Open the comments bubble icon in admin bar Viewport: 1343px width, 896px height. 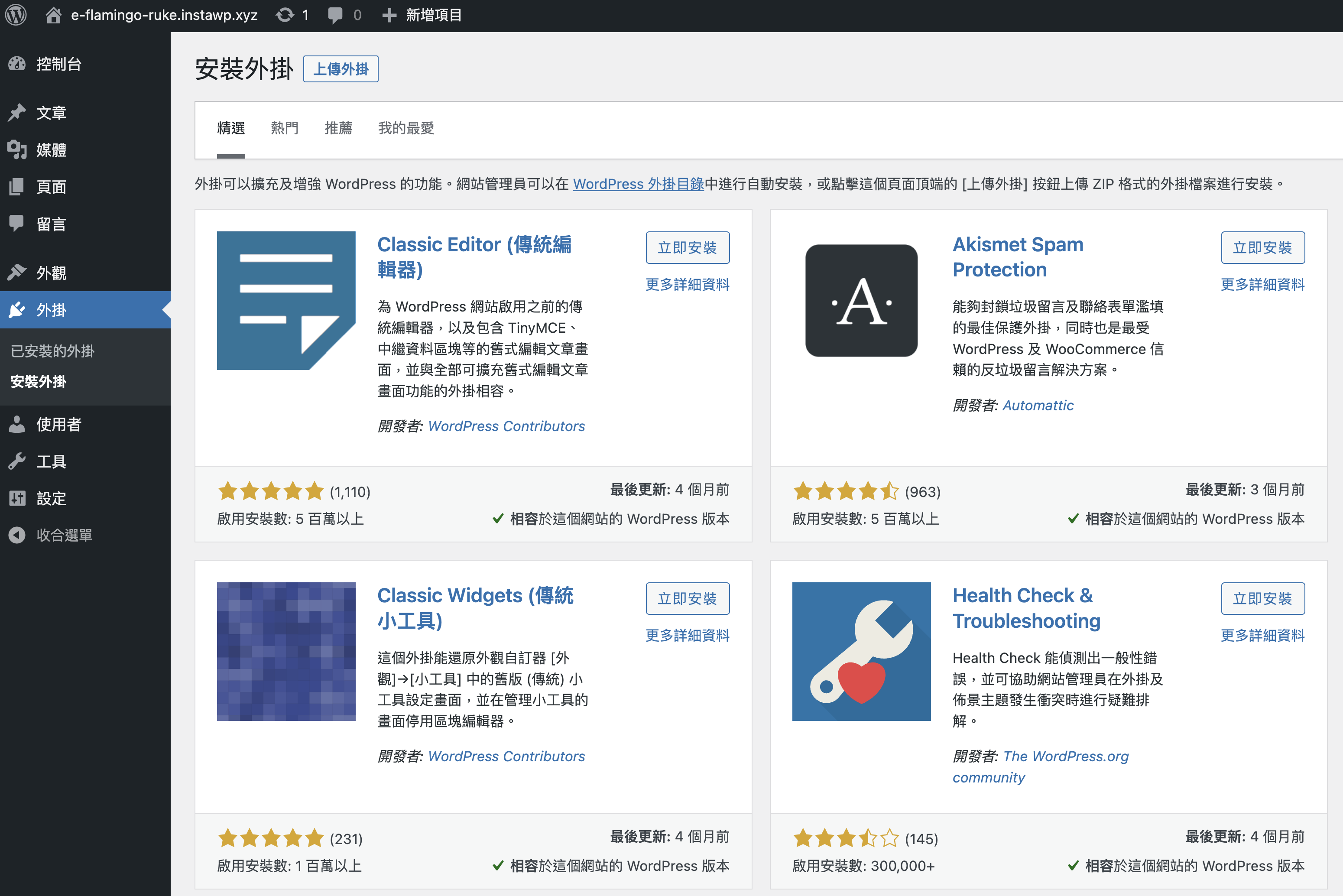point(335,15)
